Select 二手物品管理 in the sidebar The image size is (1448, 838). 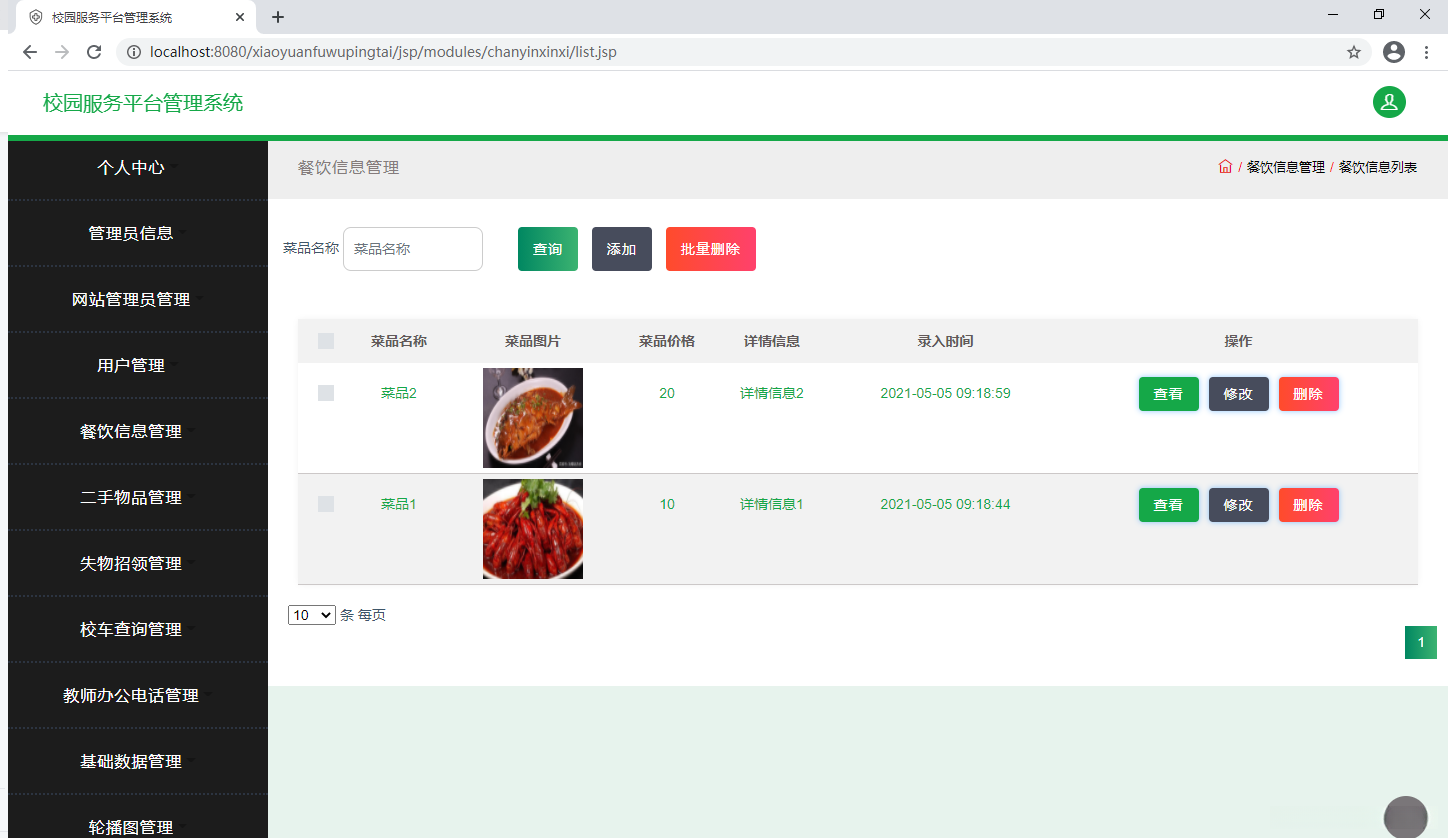coord(130,497)
